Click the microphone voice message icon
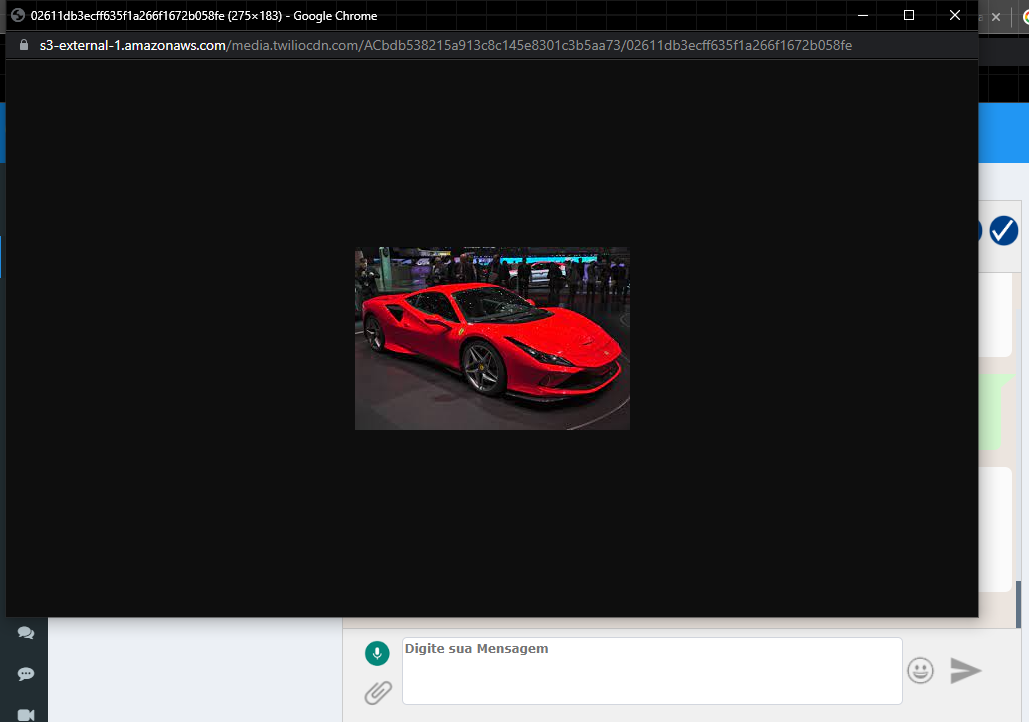Screen dimensions: 1029x722 pos(377,653)
